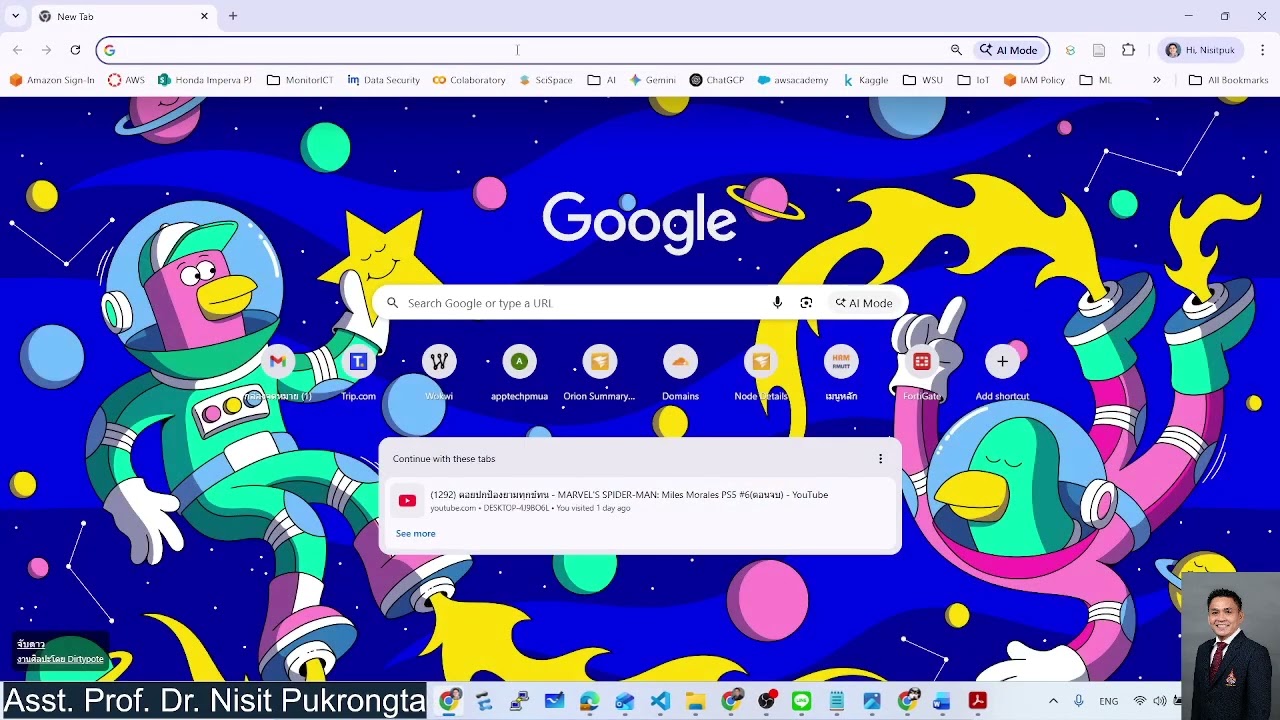
Task: Open the Gemini bookmark
Action: (652, 80)
